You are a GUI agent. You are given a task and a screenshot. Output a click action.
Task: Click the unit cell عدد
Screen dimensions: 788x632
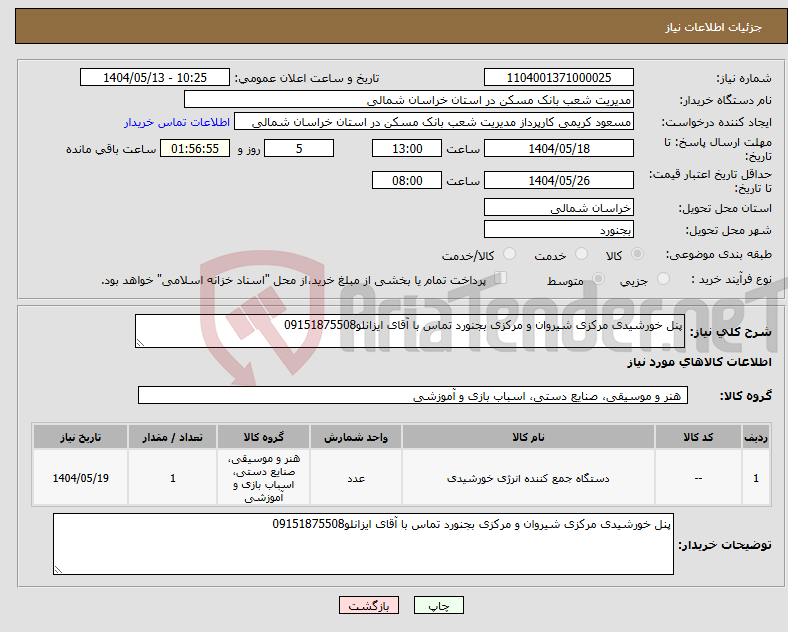pyautogui.click(x=356, y=478)
